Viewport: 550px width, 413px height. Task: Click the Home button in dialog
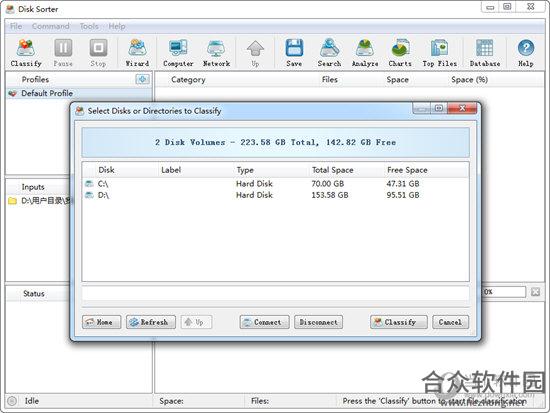pos(101,322)
